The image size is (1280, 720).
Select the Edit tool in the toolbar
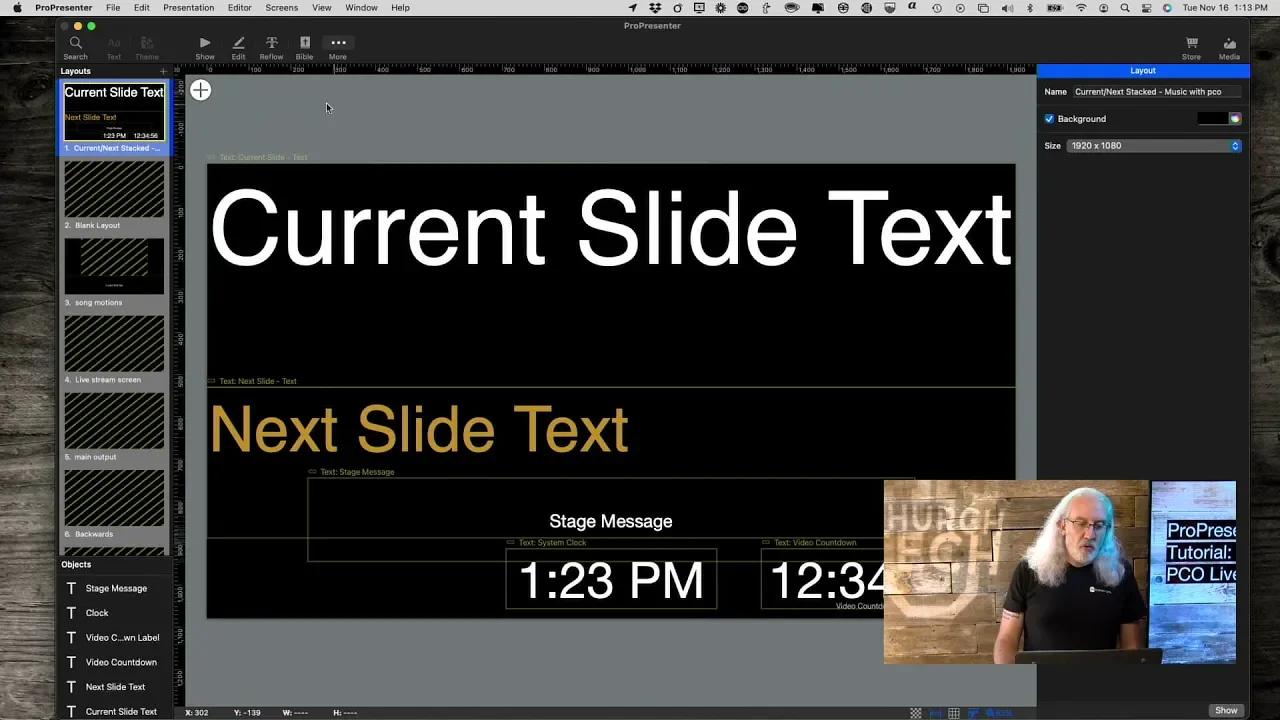click(238, 46)
